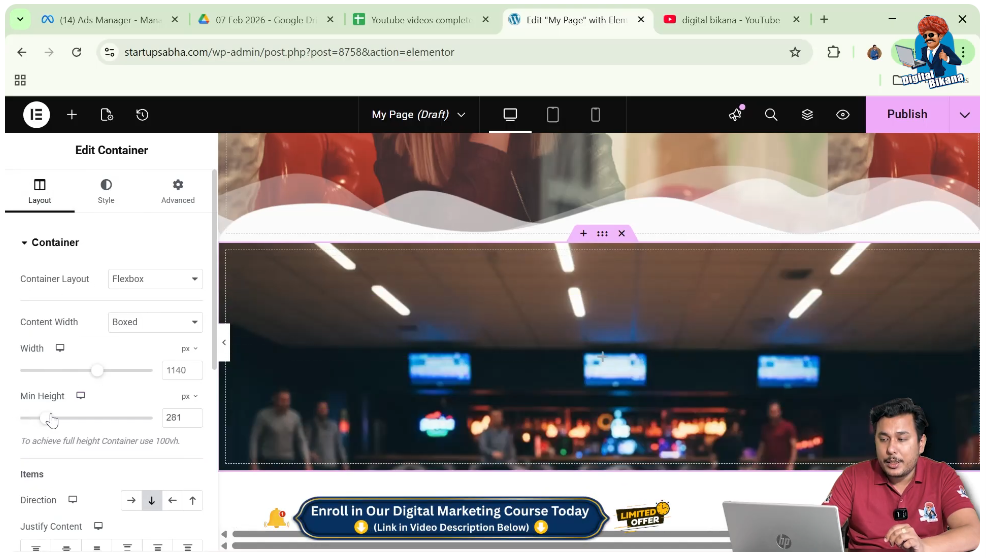Click the Publish button
The height and width of the screenshot is (558, 986).
coord(907,115)
